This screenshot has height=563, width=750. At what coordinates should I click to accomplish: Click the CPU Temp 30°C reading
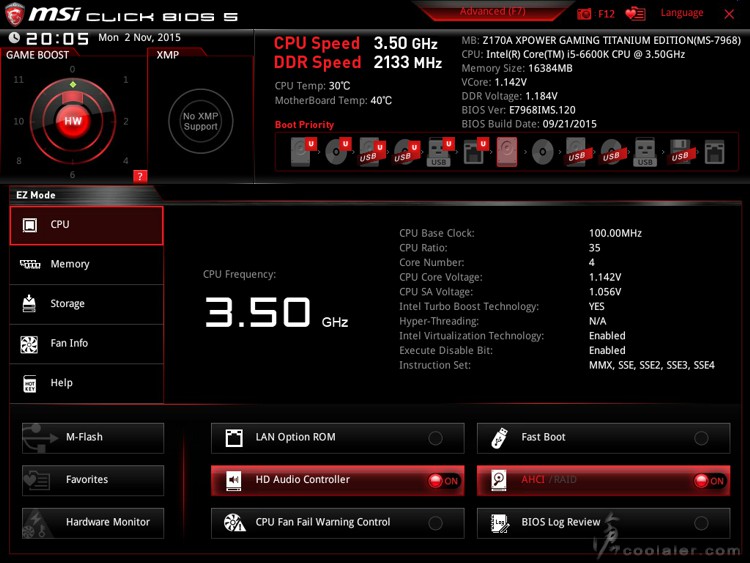[x=340, y=86]
